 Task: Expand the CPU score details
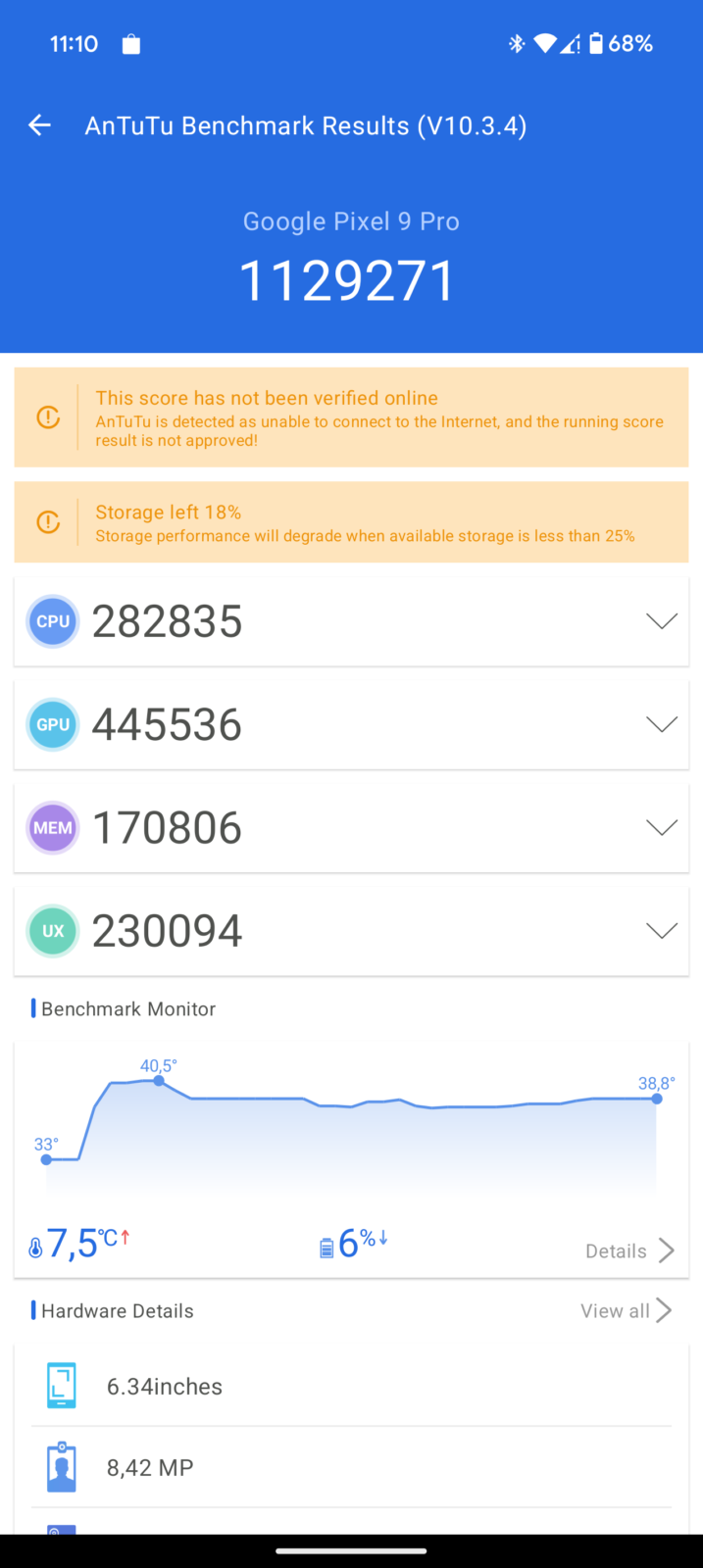coord(662,621)
